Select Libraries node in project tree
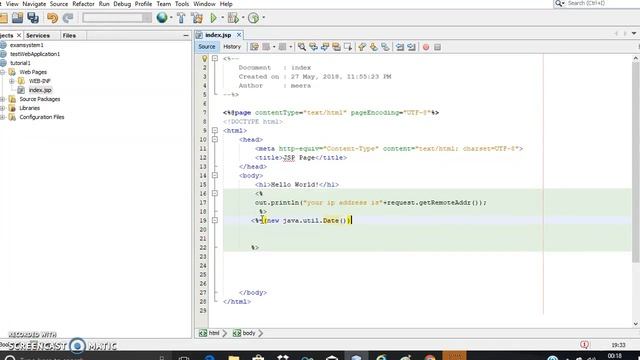Screen dimensions: 640x360 point(29,108)
